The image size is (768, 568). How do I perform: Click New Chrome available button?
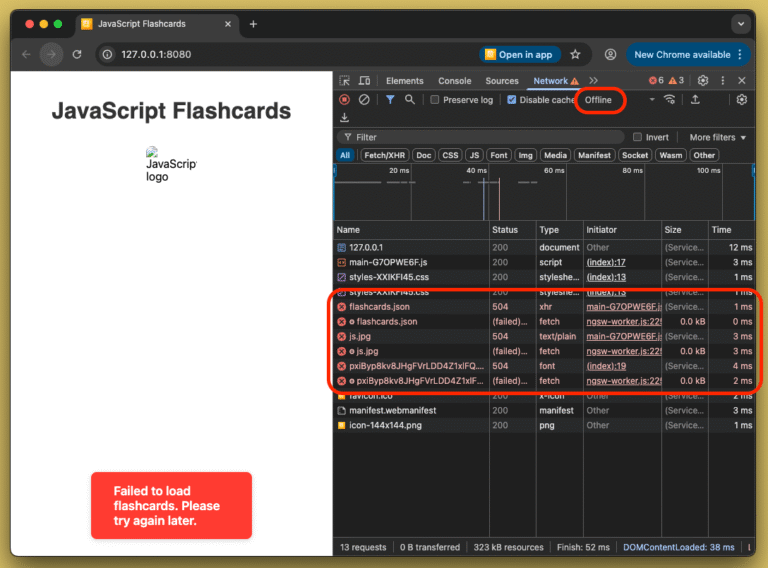pos(689,54)
